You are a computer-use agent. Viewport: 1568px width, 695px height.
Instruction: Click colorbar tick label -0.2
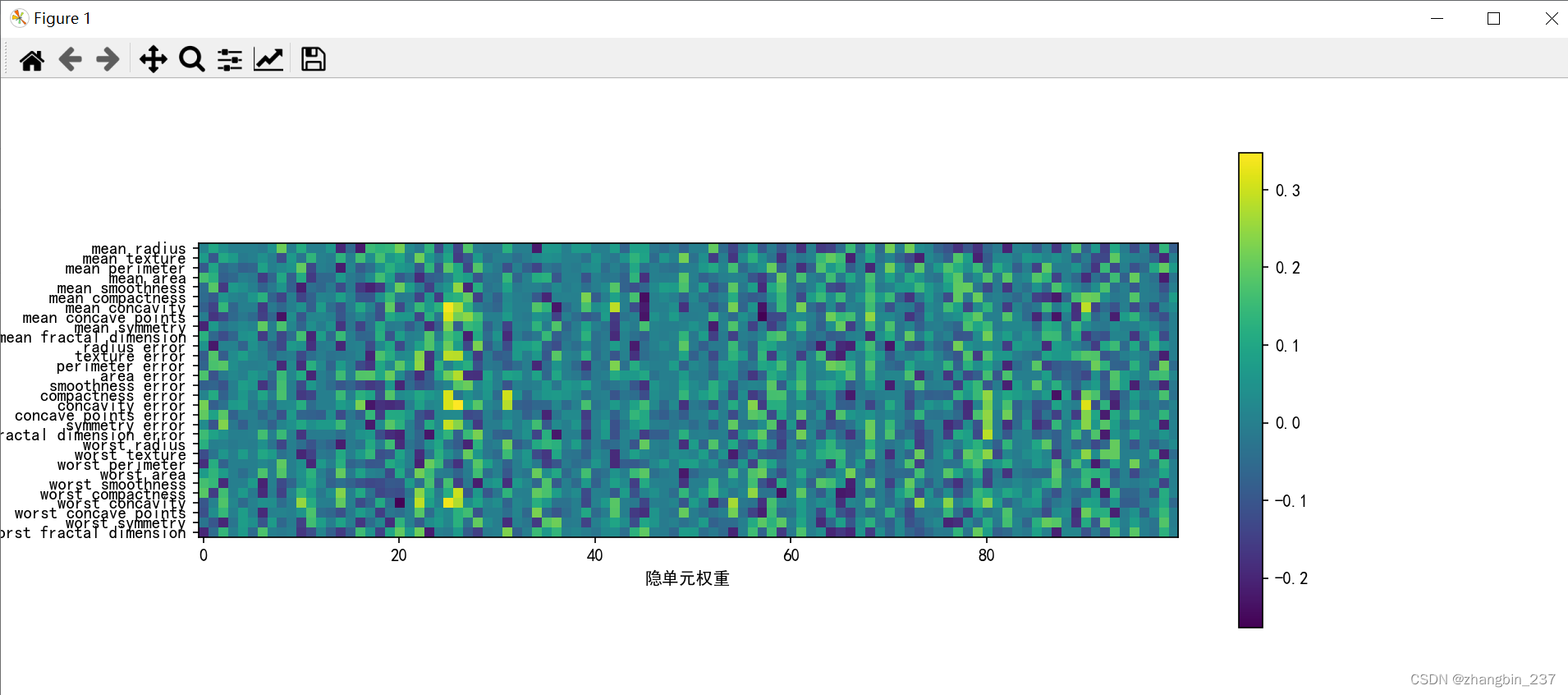coord(1291,578)
